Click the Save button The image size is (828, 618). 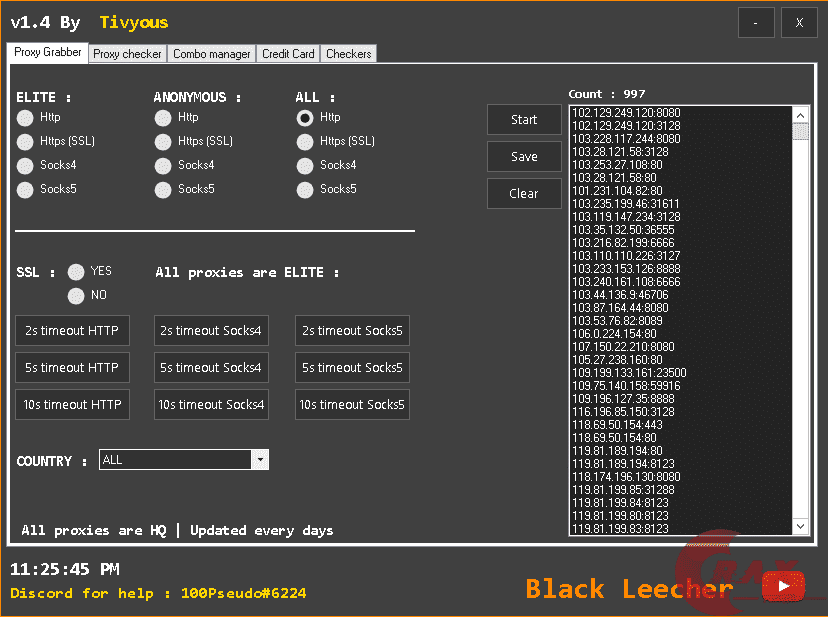[x=524, y=157]
